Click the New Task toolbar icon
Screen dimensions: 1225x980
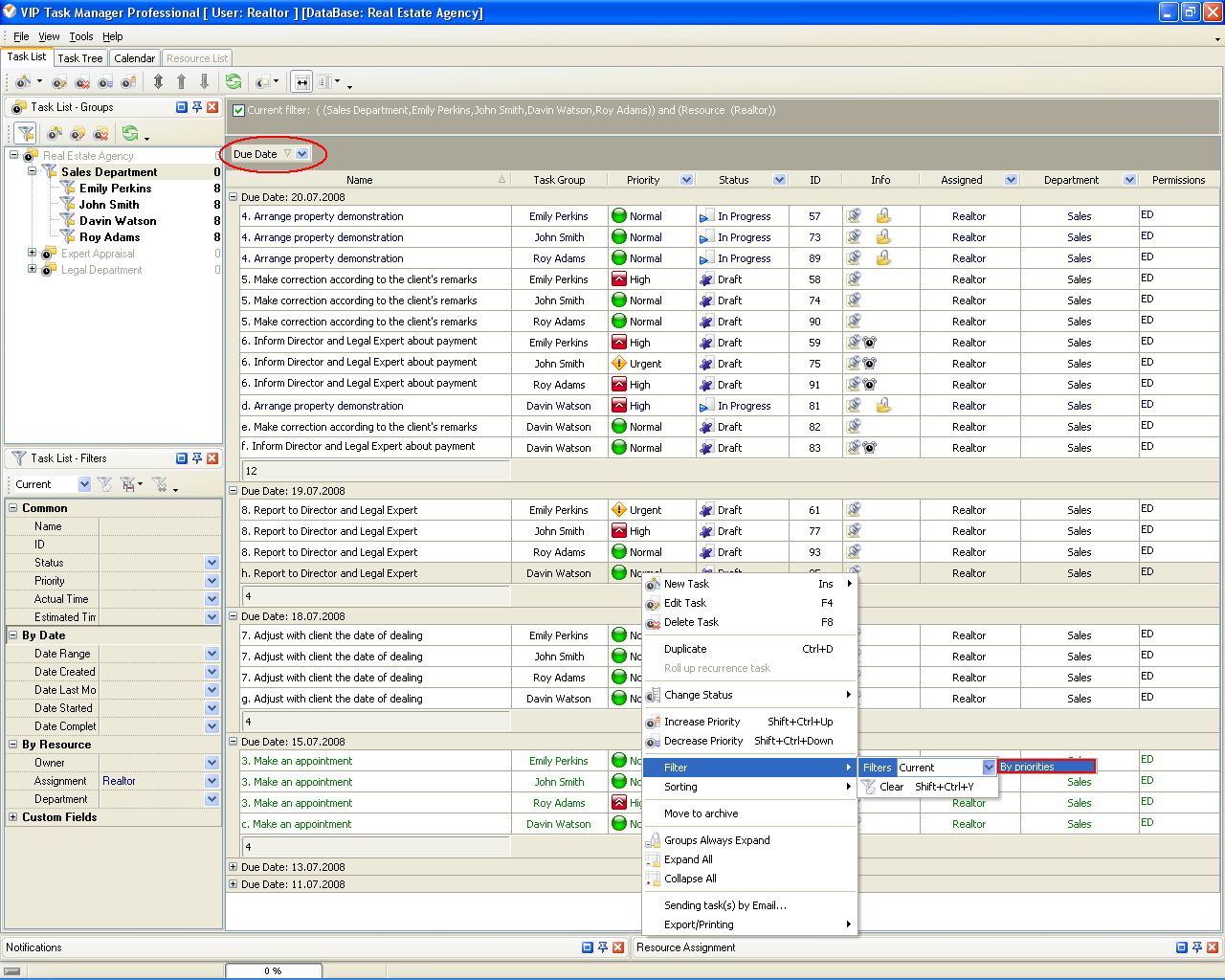[x=21, y=82]
